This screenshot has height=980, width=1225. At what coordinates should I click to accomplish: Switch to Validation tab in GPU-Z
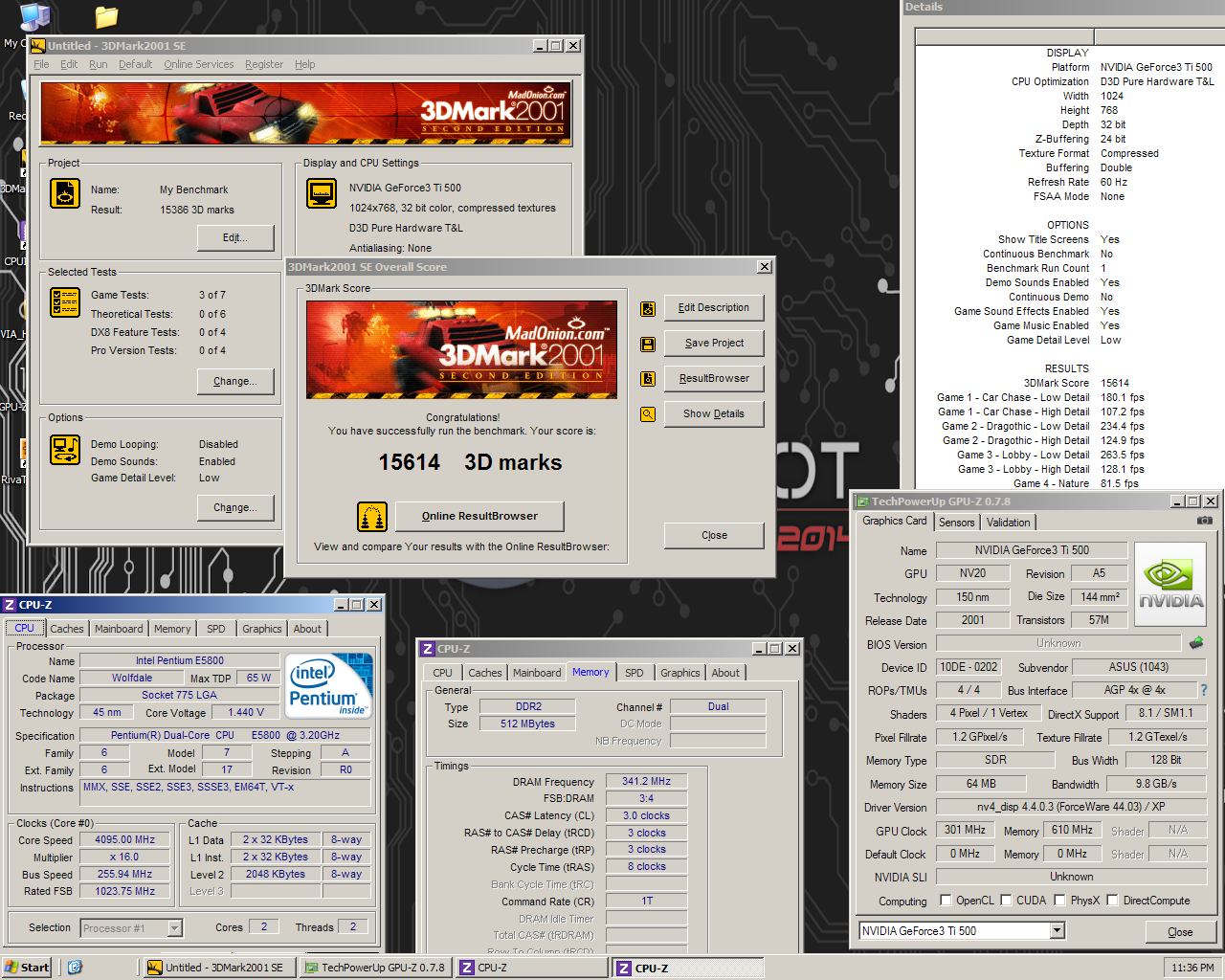pos(1009,523)
